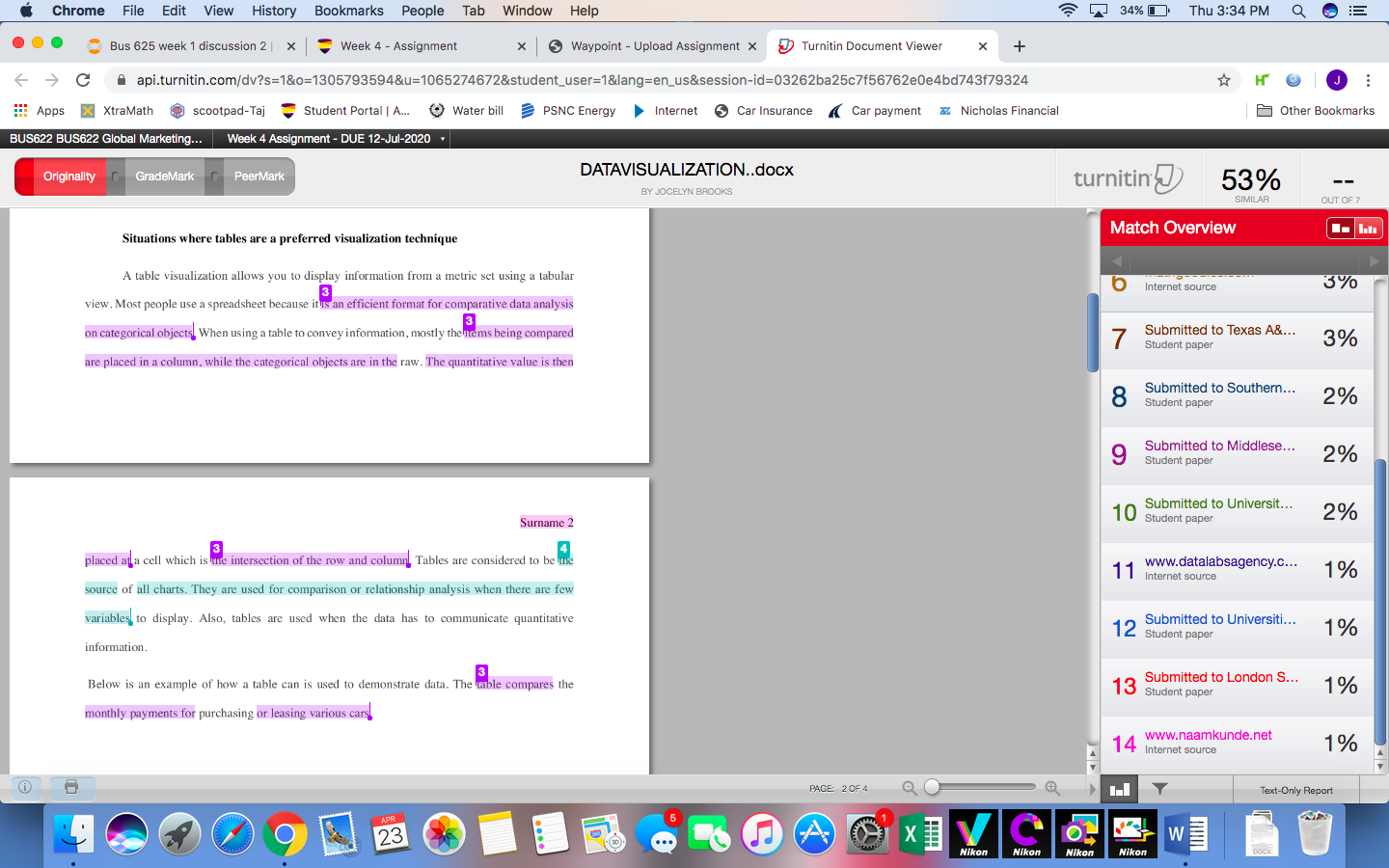This screenshot has height=868, width=1389.
Task: Open the History menu
Action: coord(274,11)
